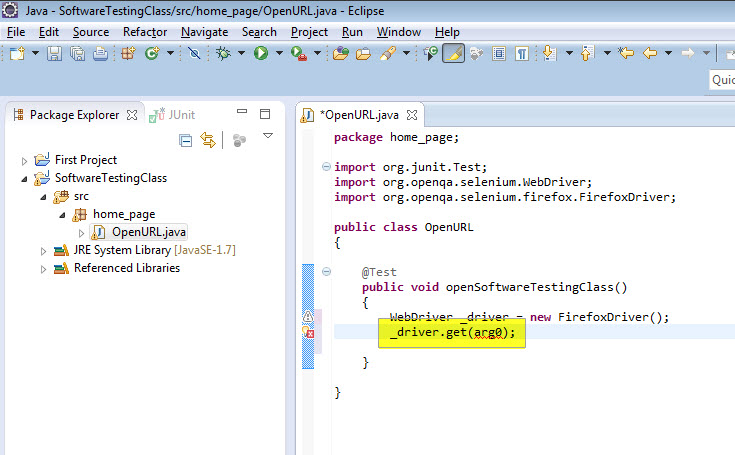Switch to the JUnit tab
Image resolution: width=735 pixels, height=455 pixels.
[172, 115]
